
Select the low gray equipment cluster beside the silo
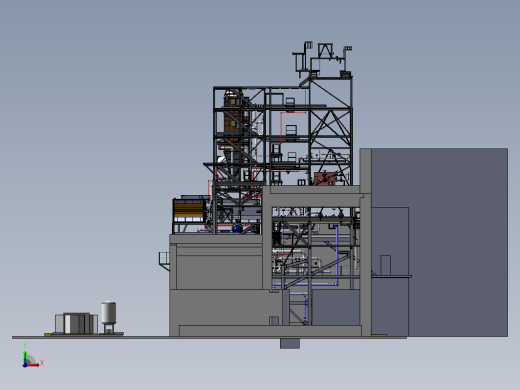point(76,323)
